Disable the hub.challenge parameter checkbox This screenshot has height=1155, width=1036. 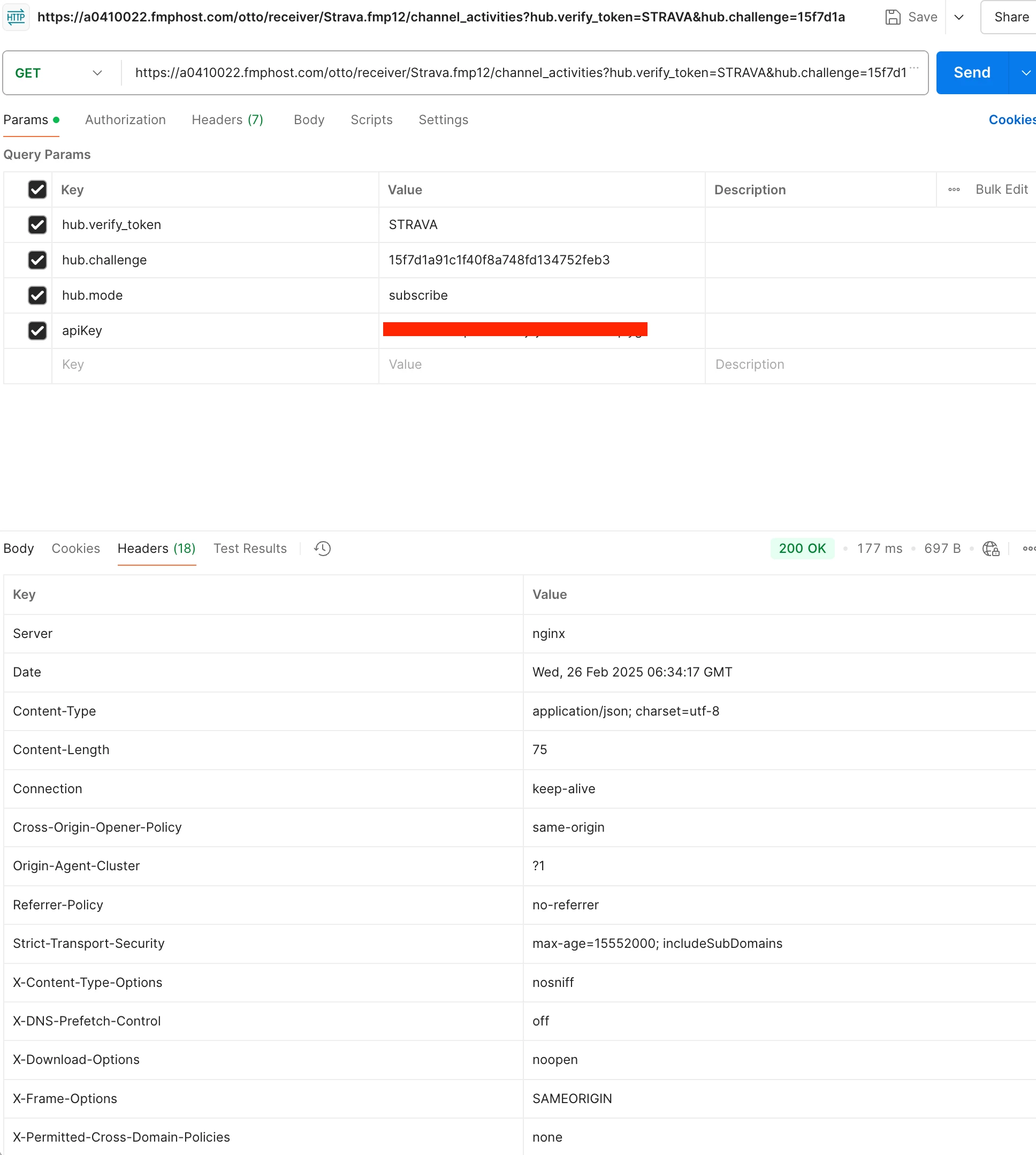click(x=37, y=260)
